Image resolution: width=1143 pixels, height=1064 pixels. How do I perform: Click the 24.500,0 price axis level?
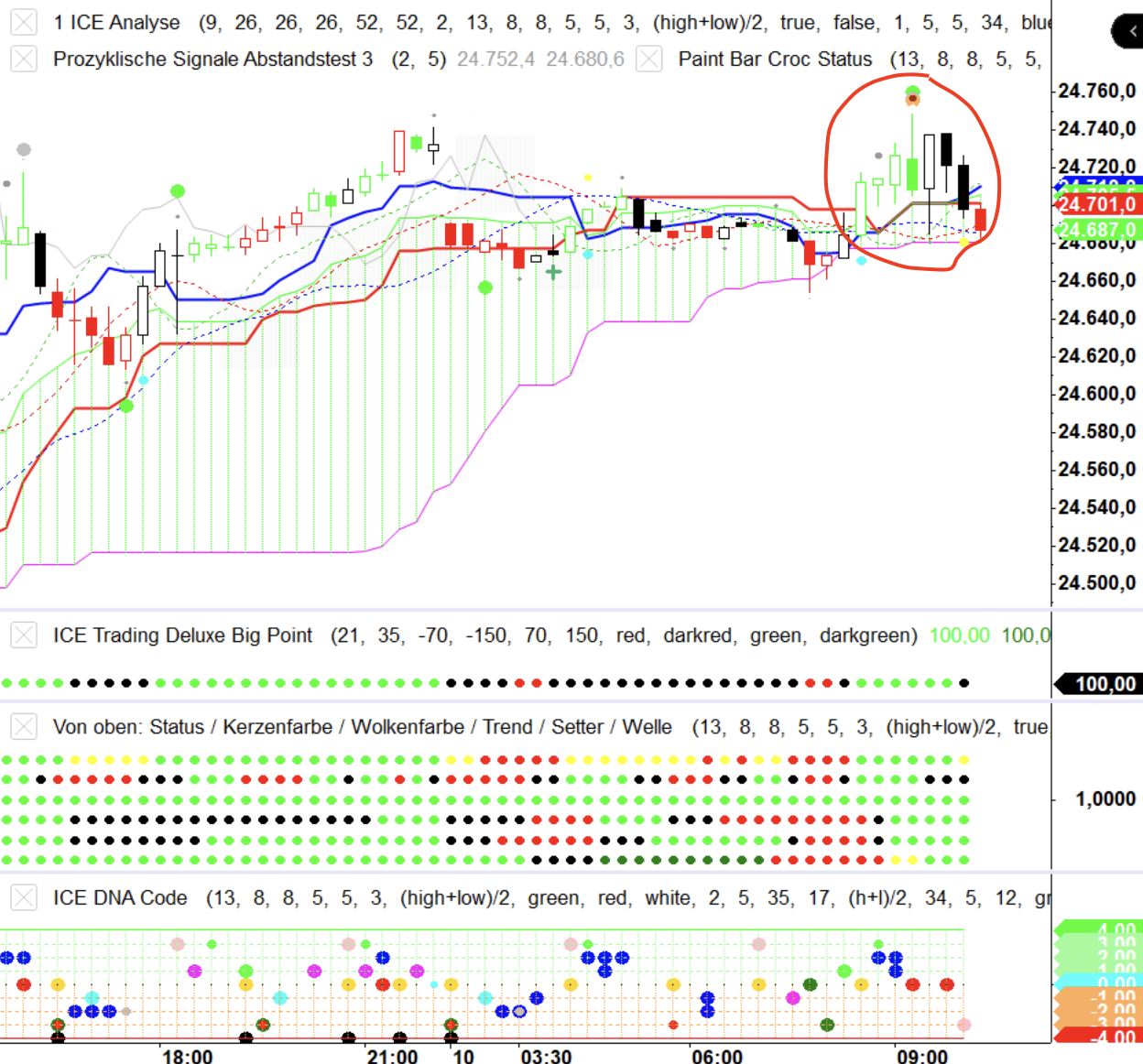[1096, 582]
